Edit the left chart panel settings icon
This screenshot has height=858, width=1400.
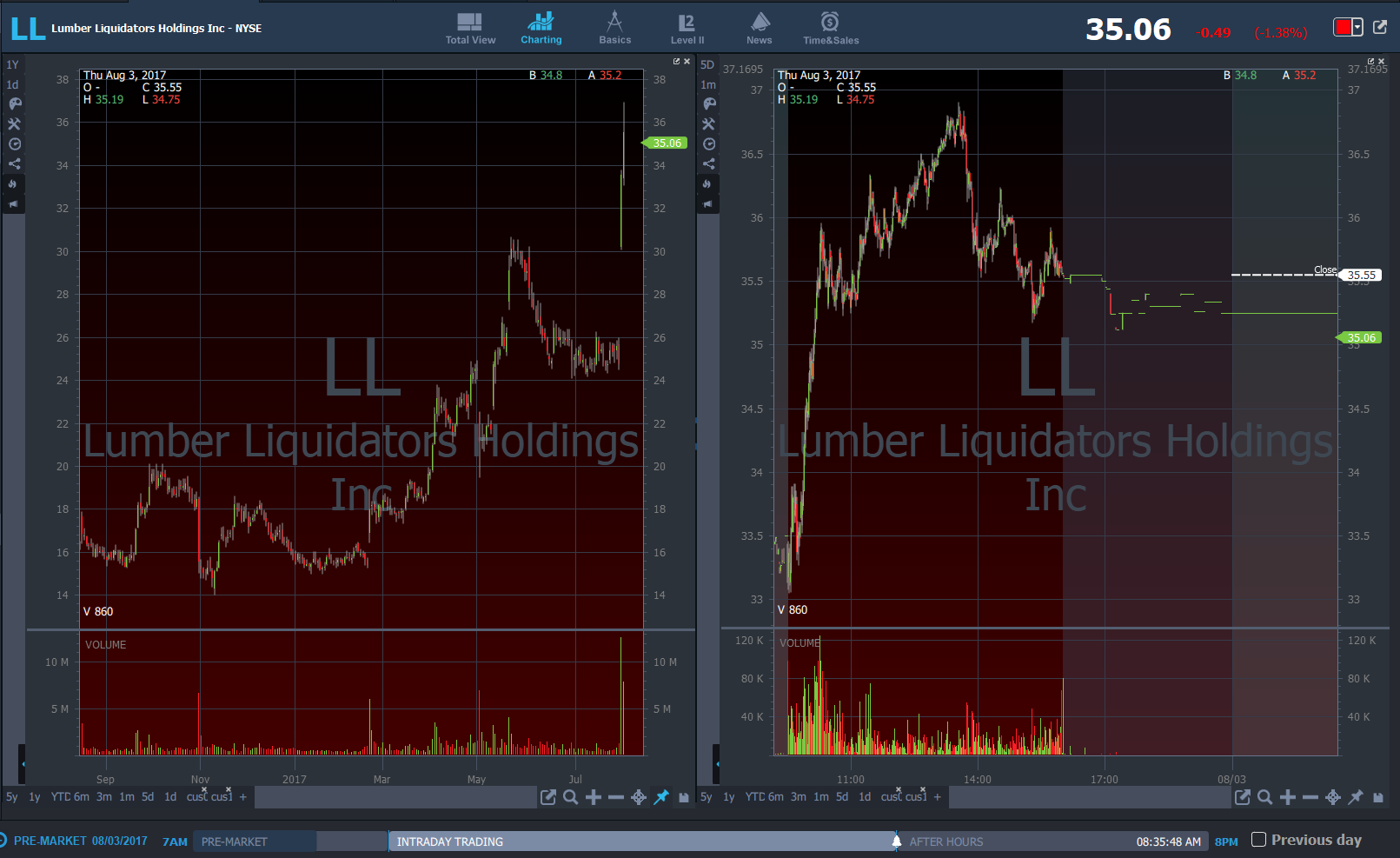676,61
